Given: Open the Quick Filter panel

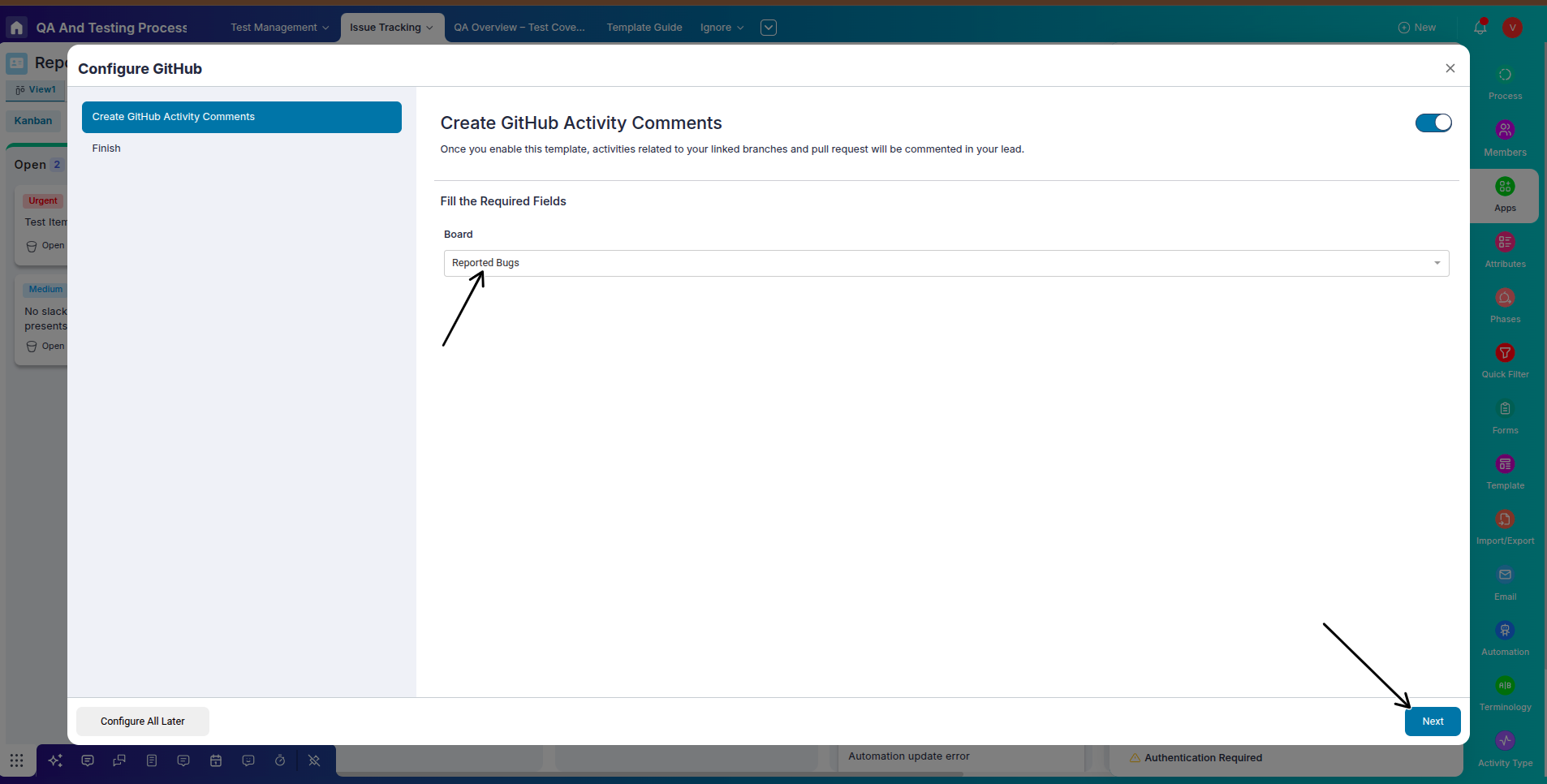Looking at the screenshot, I should click(x=1505, y=361).
